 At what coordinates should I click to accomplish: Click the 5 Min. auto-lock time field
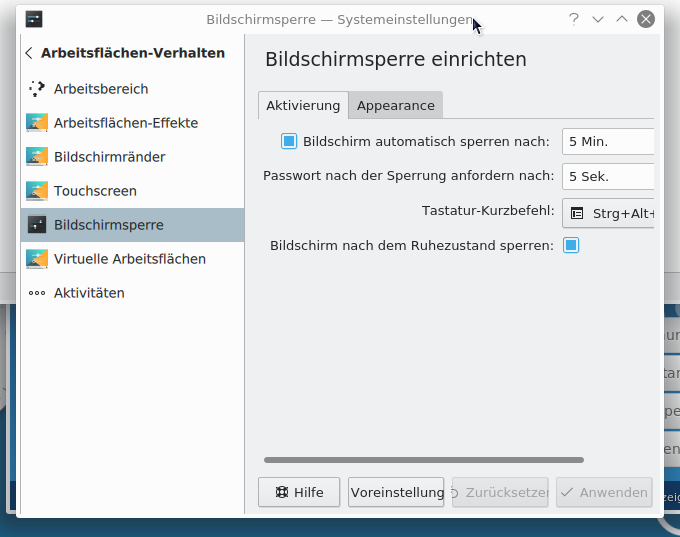(x=608, y=142)
